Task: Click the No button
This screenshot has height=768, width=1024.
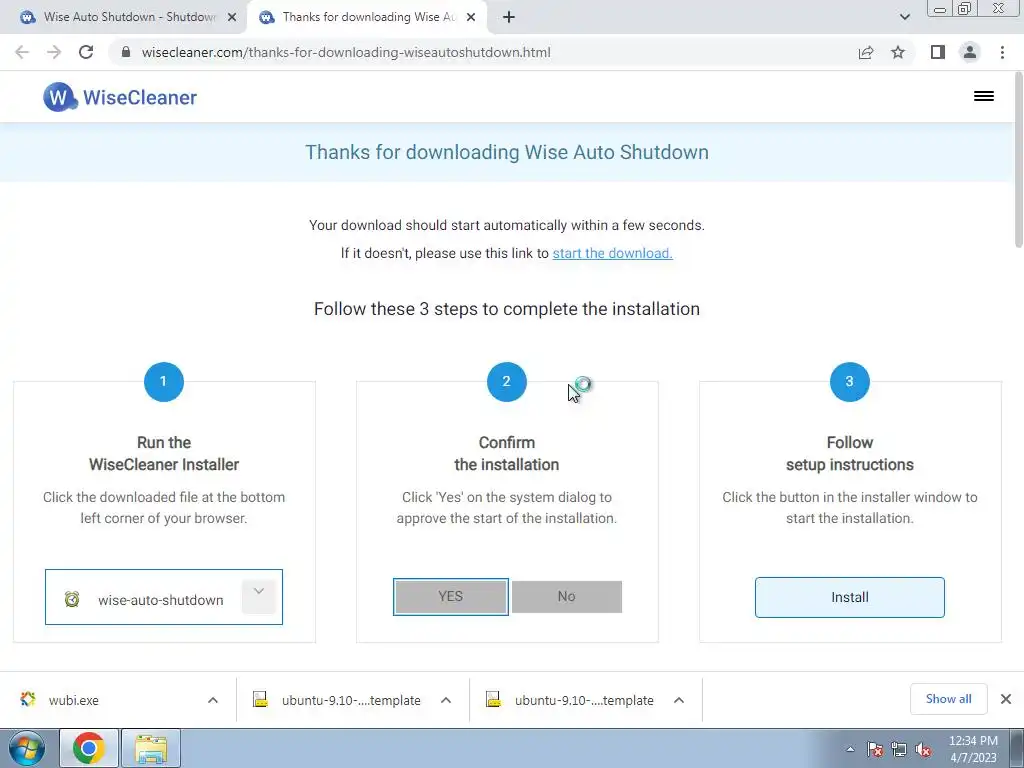Action: point(566,596)
